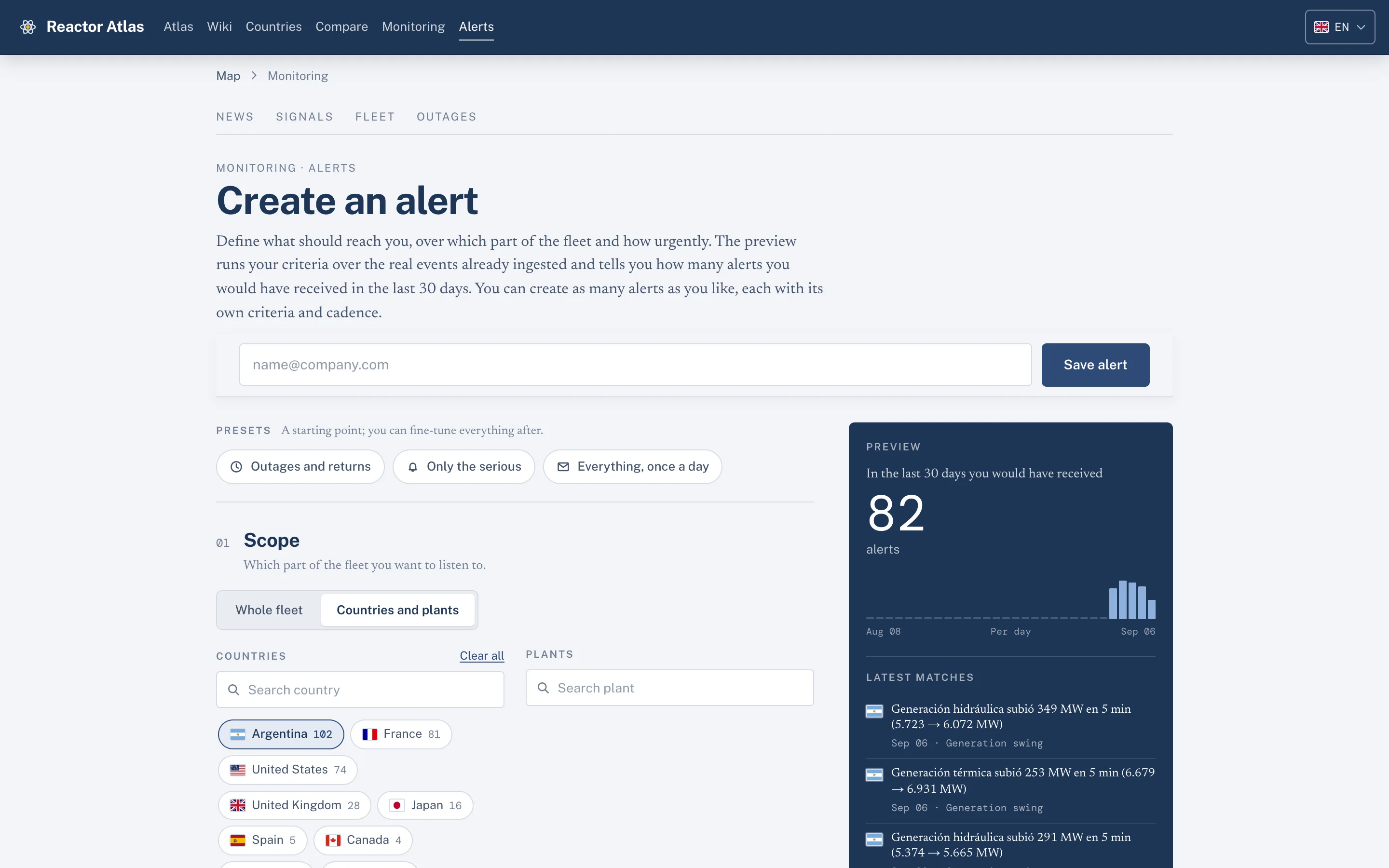
Task: Go to Countries in the top nav
Action: pyautogui.click(x=273, y=27)
